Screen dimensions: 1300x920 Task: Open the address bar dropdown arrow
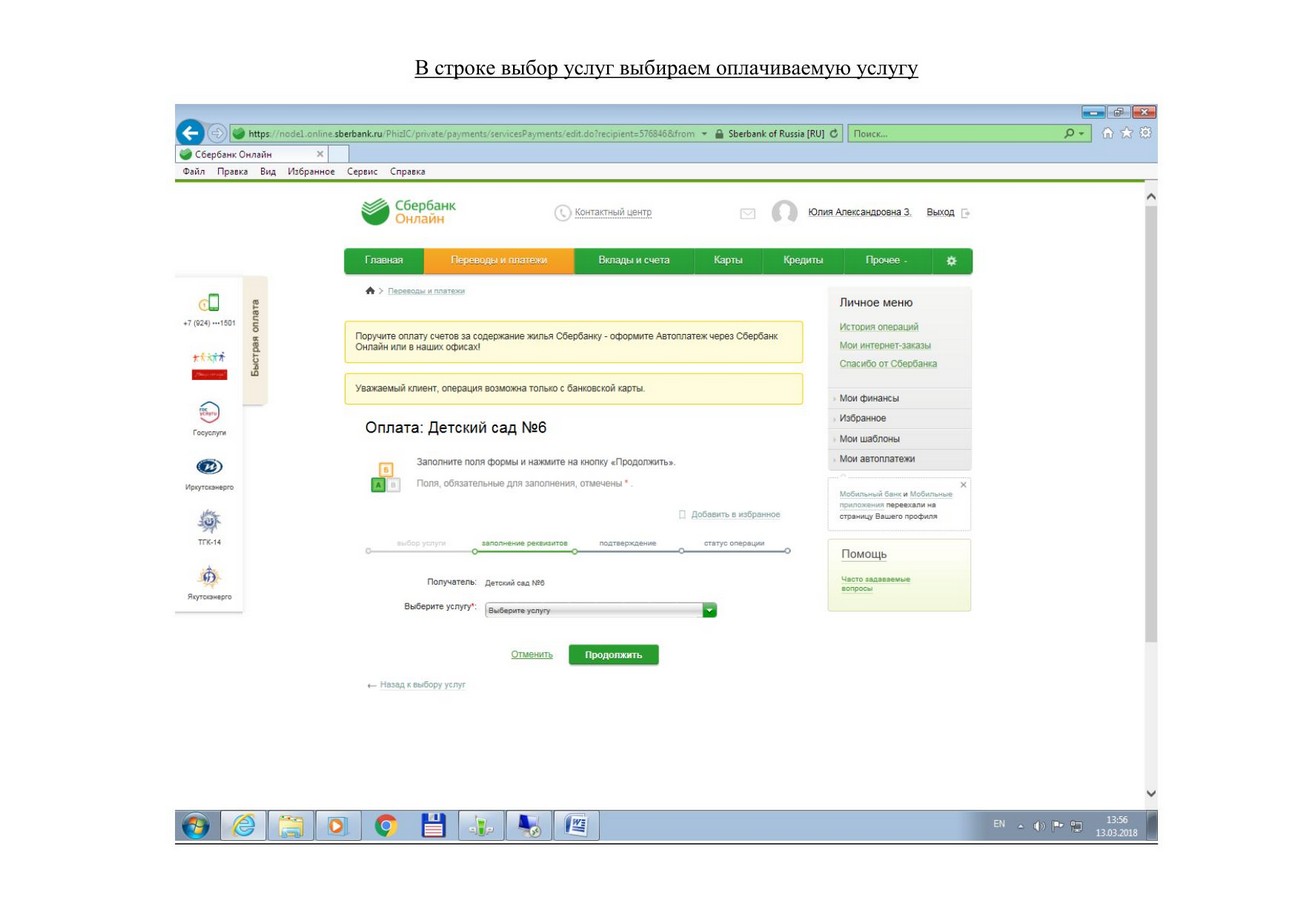[x=704, y=134]
